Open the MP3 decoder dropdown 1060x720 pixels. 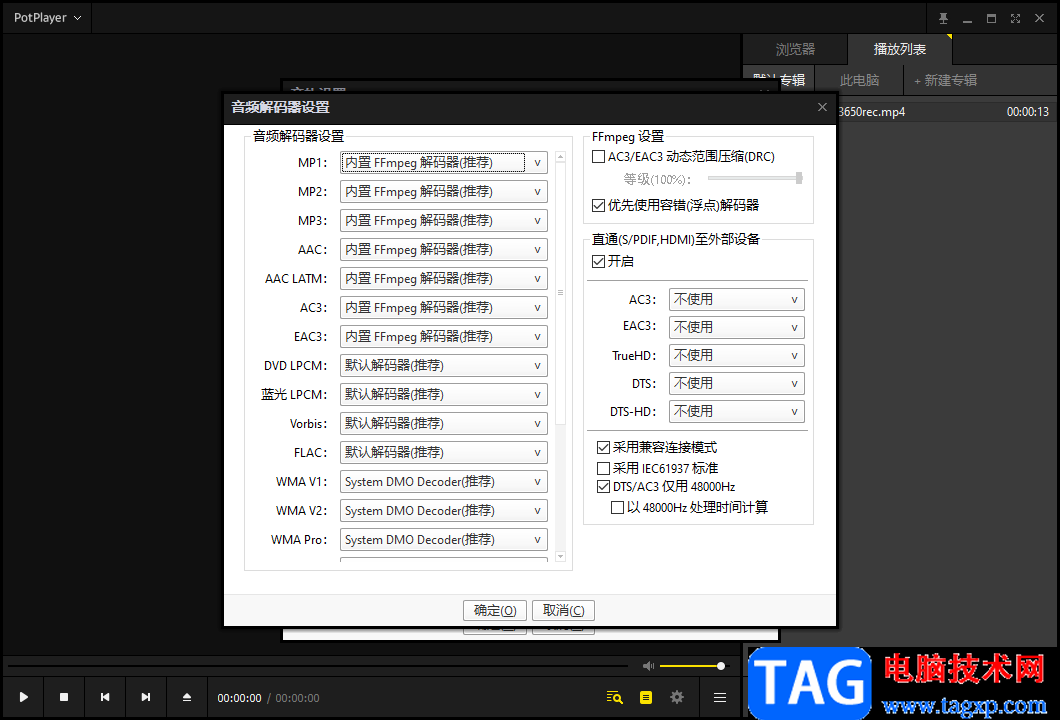tap(443, 221)
